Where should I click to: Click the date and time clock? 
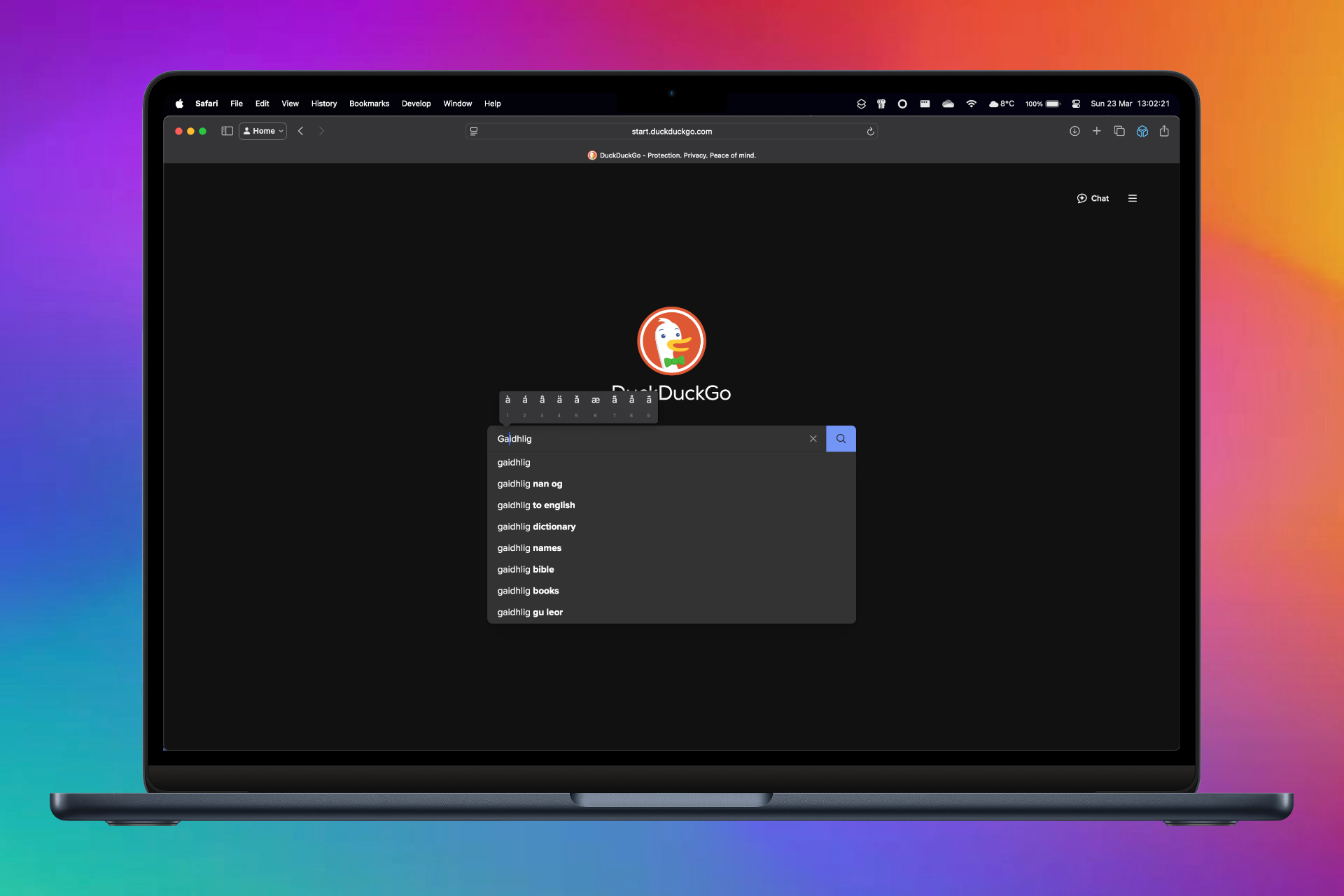(1130, 104)
